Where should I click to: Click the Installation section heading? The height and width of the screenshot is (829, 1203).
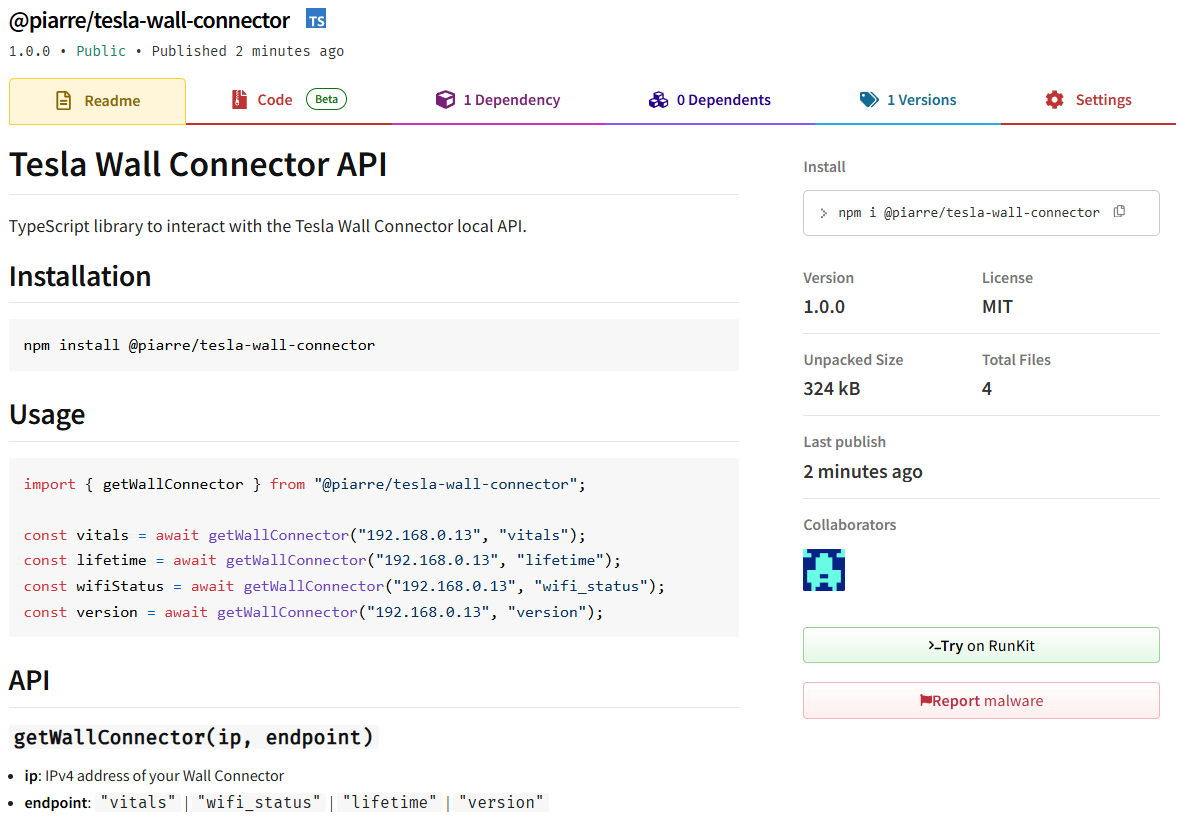(80, 277)
